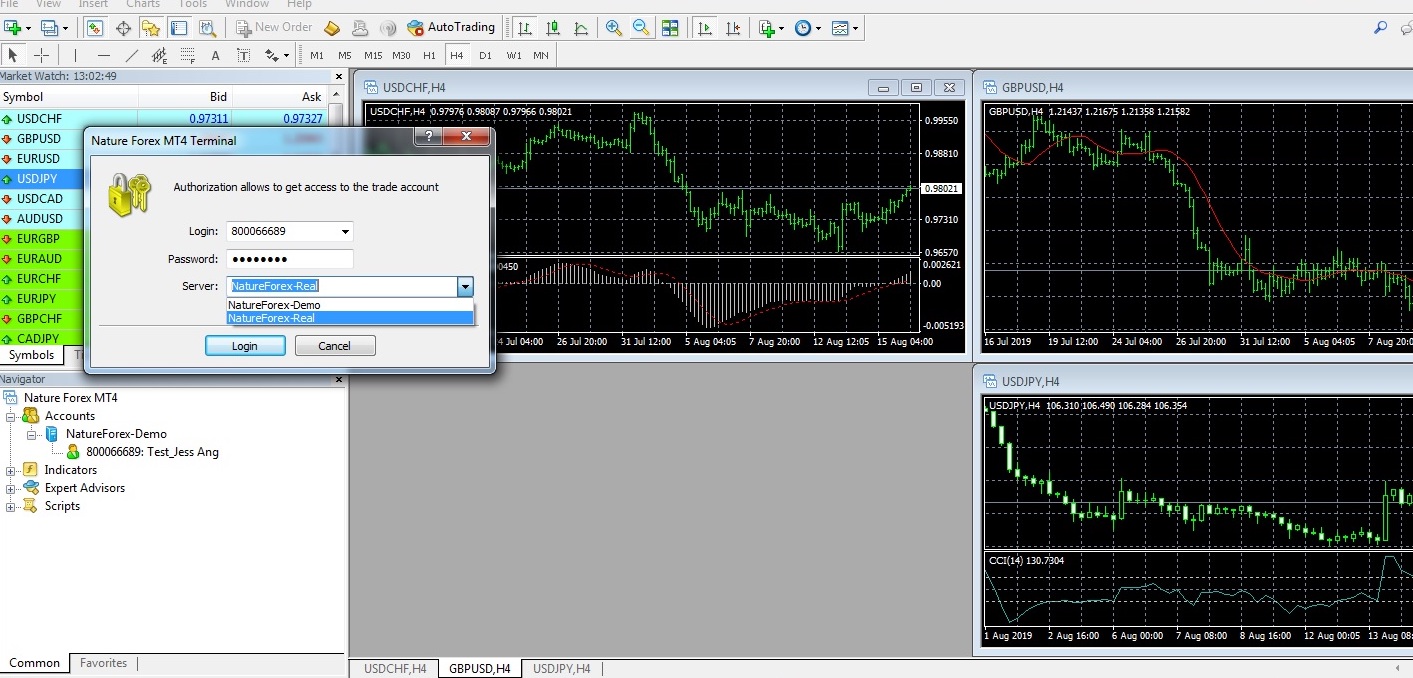Choose NatureForex-Real from server list

tap(350, 318)
